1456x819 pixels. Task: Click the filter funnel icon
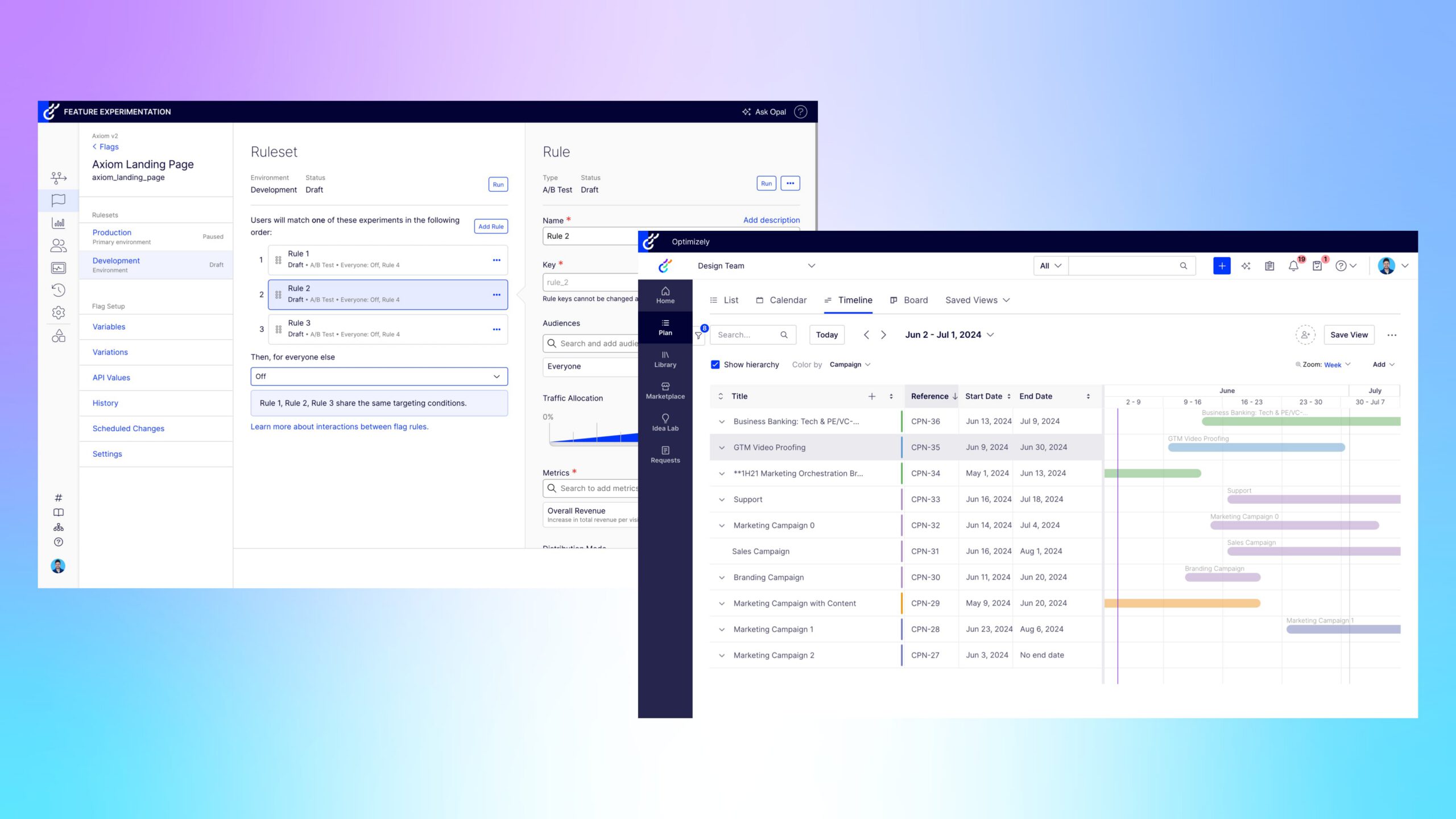point(698,336)
